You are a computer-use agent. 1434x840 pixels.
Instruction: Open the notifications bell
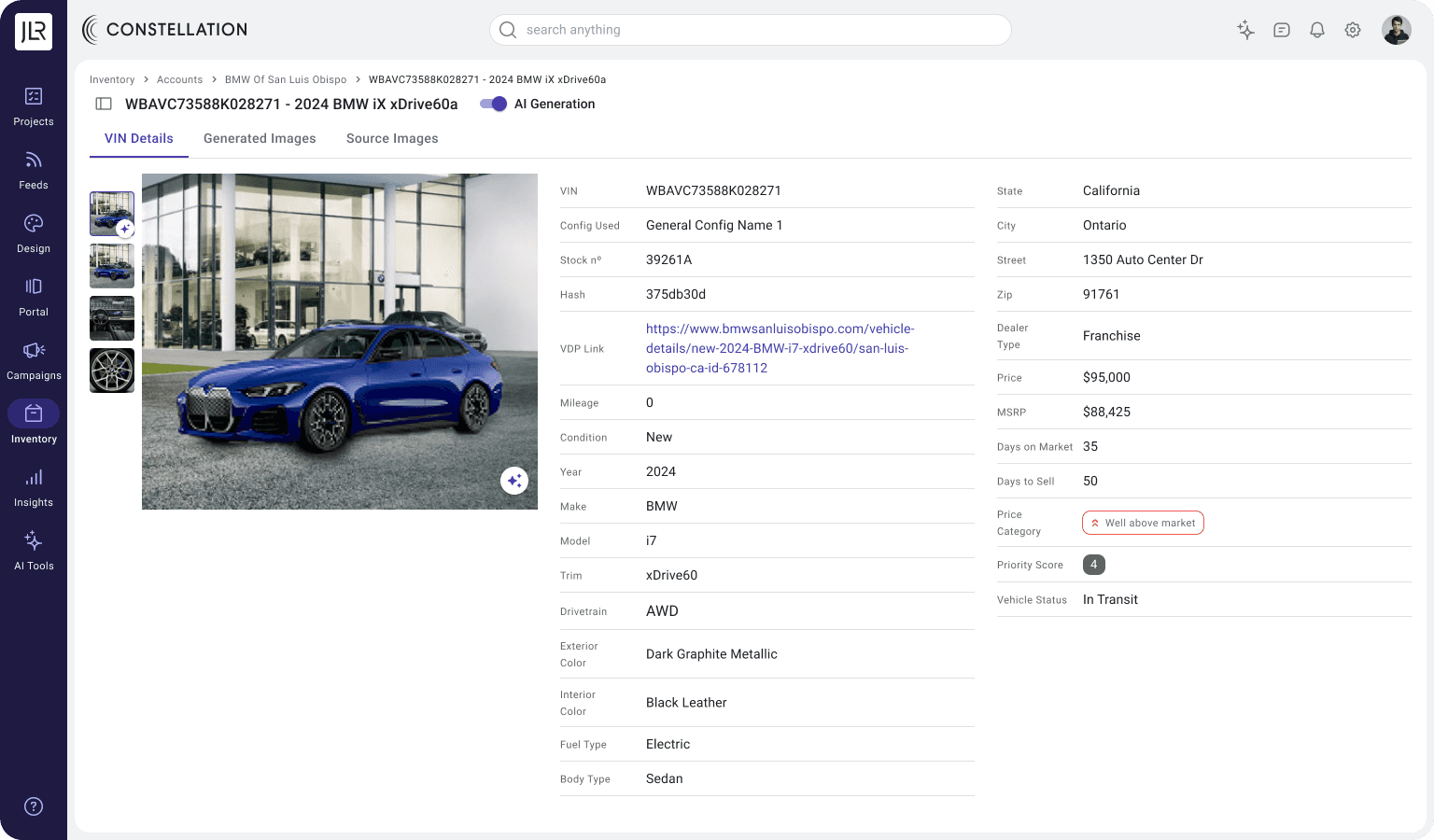tap(1317, 30)
